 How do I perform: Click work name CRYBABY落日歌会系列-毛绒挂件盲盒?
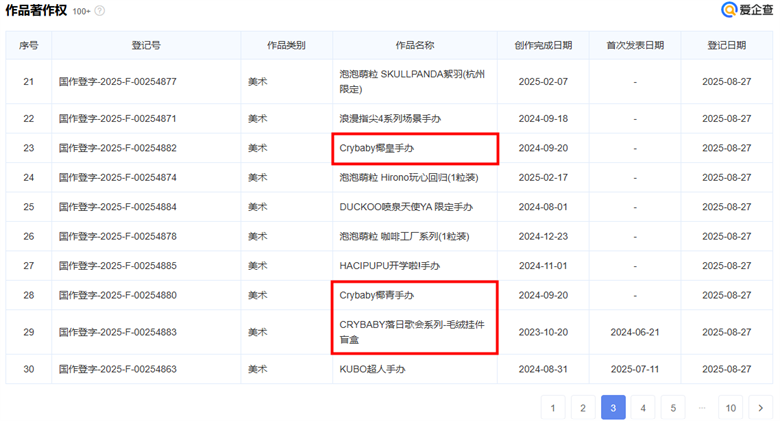pos(412,332)
